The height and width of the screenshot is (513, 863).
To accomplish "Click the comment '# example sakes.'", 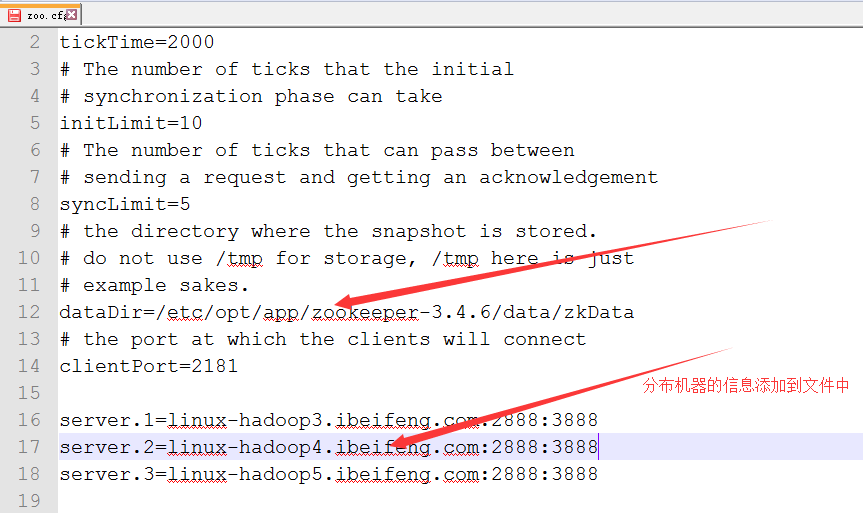I will point(154,285).
